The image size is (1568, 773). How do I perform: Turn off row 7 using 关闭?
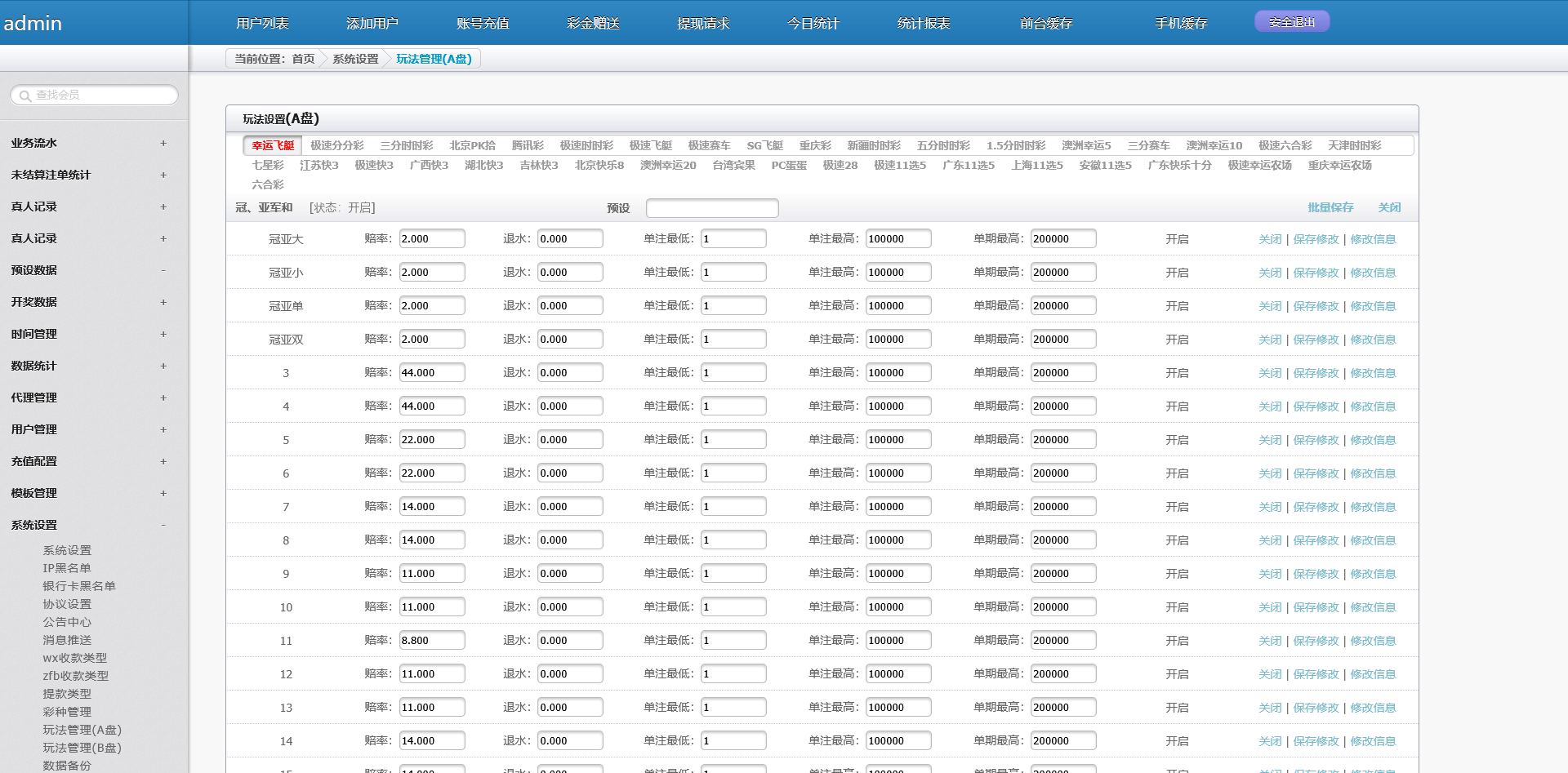click(1269, 507)
